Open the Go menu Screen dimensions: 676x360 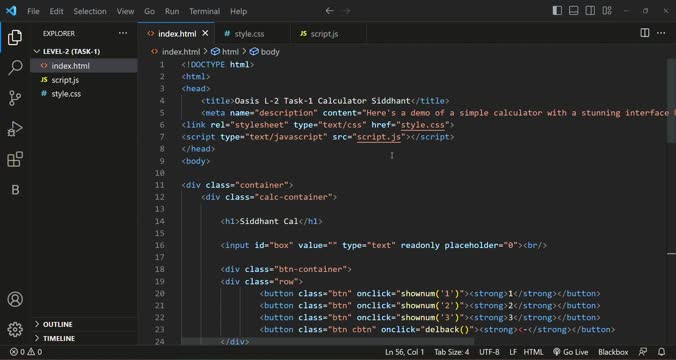tap(149, 11)
